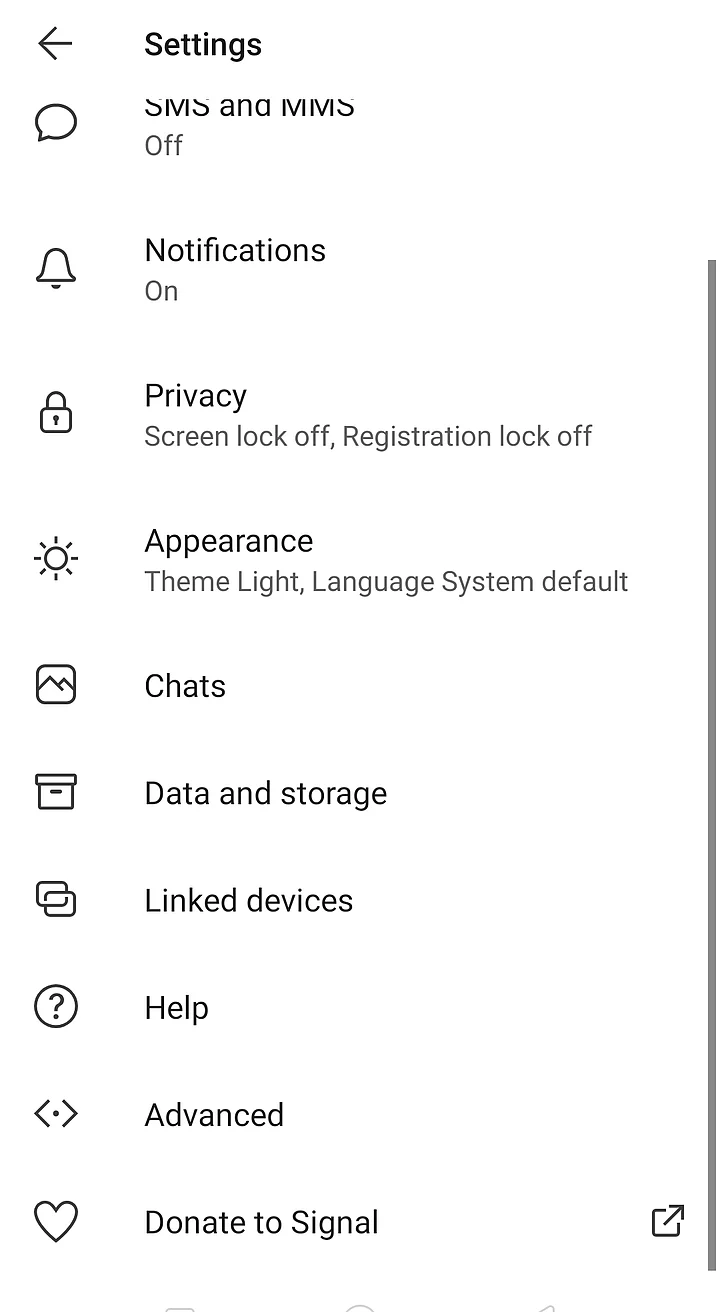Go to Linked devices
This screenshot has height=1312, width=720.
point(248,901)
